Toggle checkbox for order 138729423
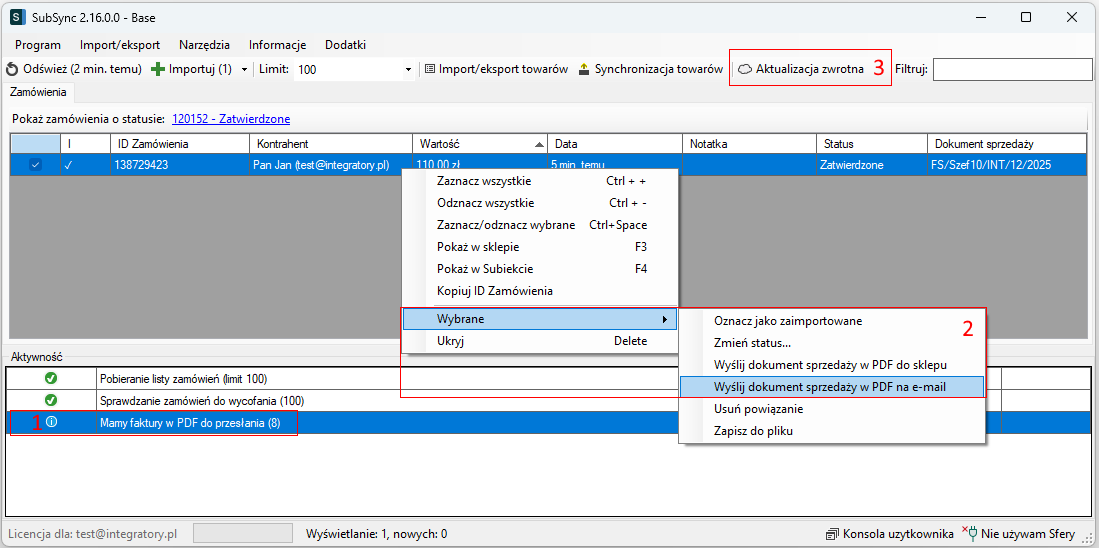The height and width of the screenshot is (551, 1099). (35, 165)
